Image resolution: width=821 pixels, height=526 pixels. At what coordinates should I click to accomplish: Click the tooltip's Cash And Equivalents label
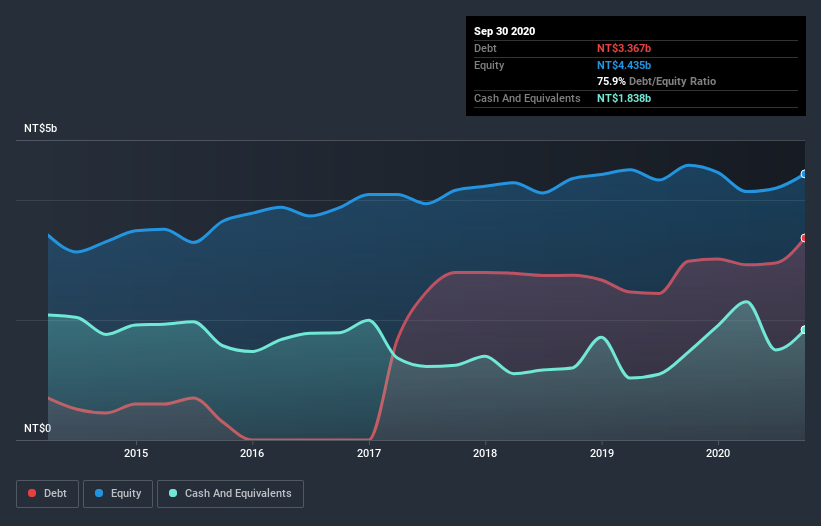(527, 98)
